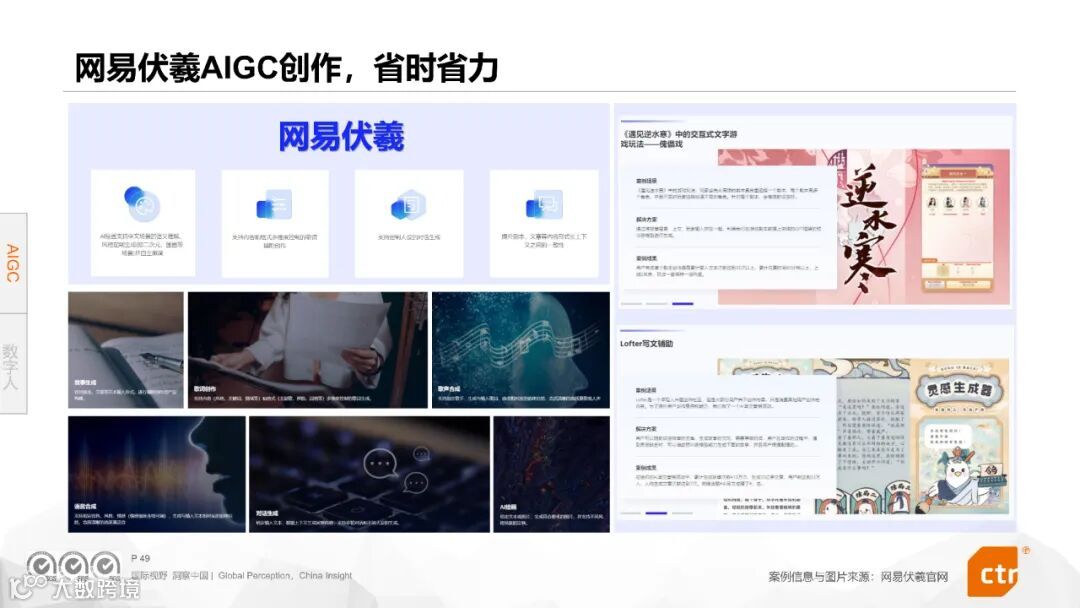Select the active middle indicator in Lofter carousel
Screen dimensions: 1080x608
(x=656, y=513)
